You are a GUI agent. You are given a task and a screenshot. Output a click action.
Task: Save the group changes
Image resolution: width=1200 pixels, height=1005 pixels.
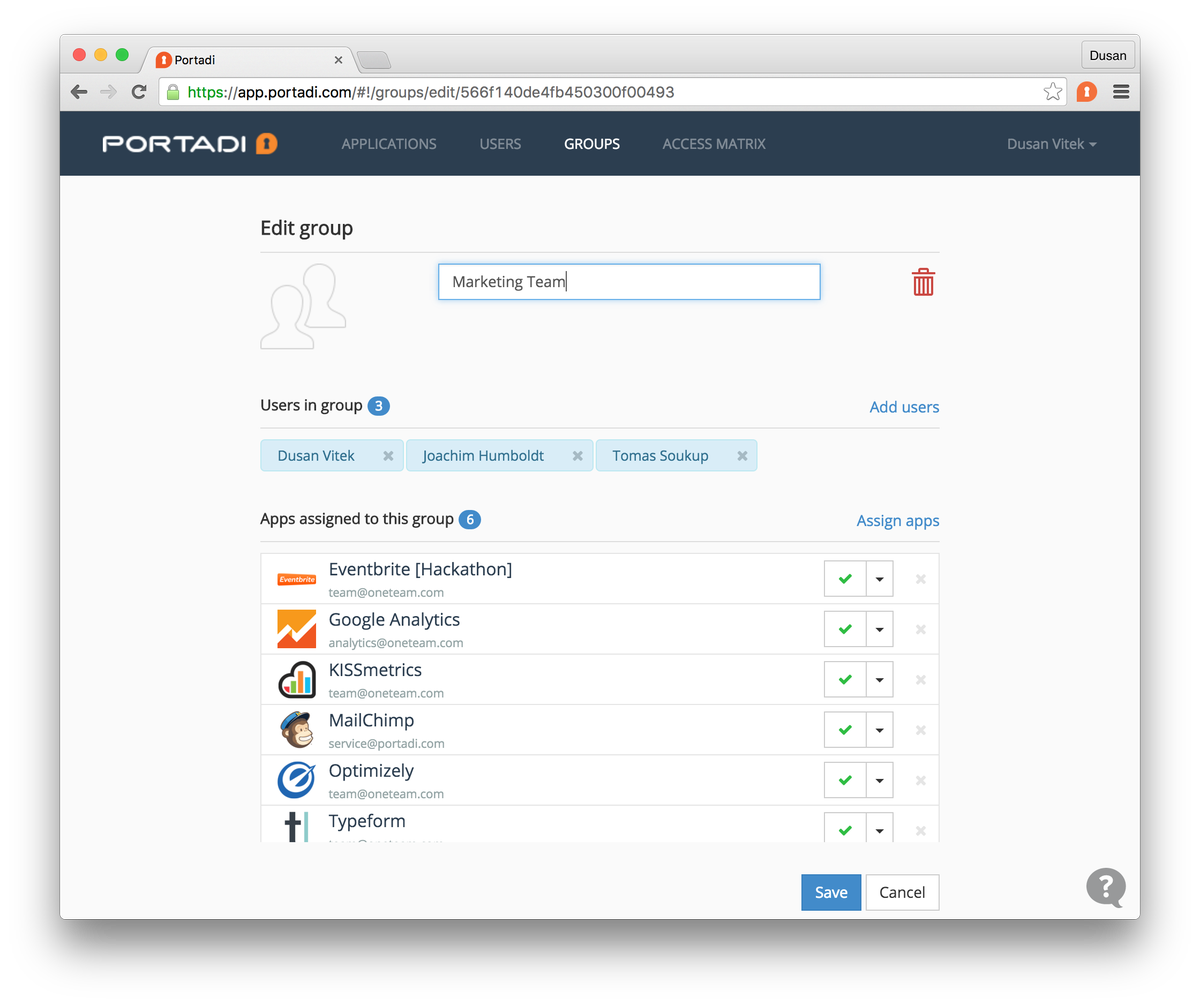(x=831, y=892)
